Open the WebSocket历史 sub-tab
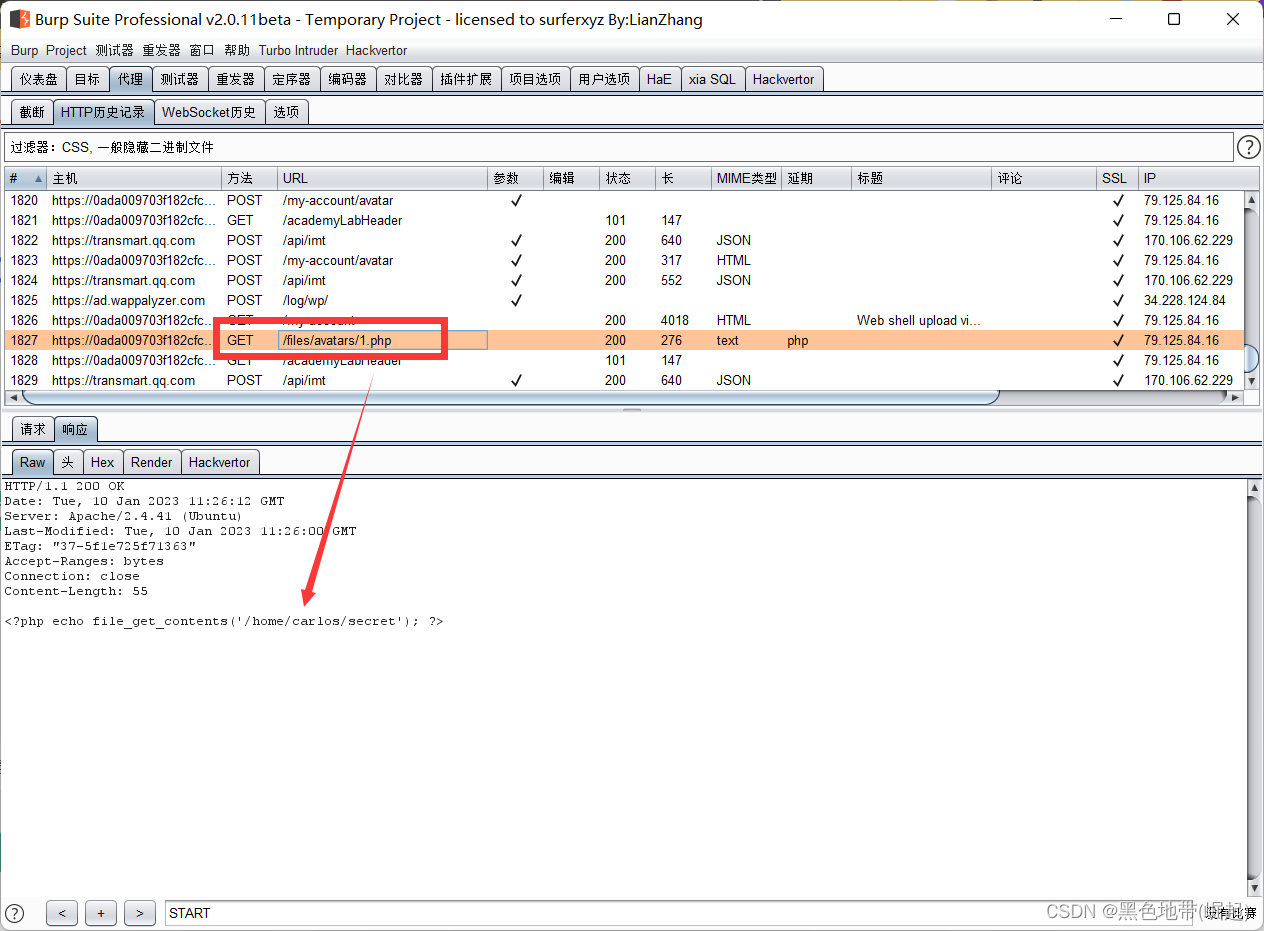This screenshot has height=931, width=1264. coord(209,112)
